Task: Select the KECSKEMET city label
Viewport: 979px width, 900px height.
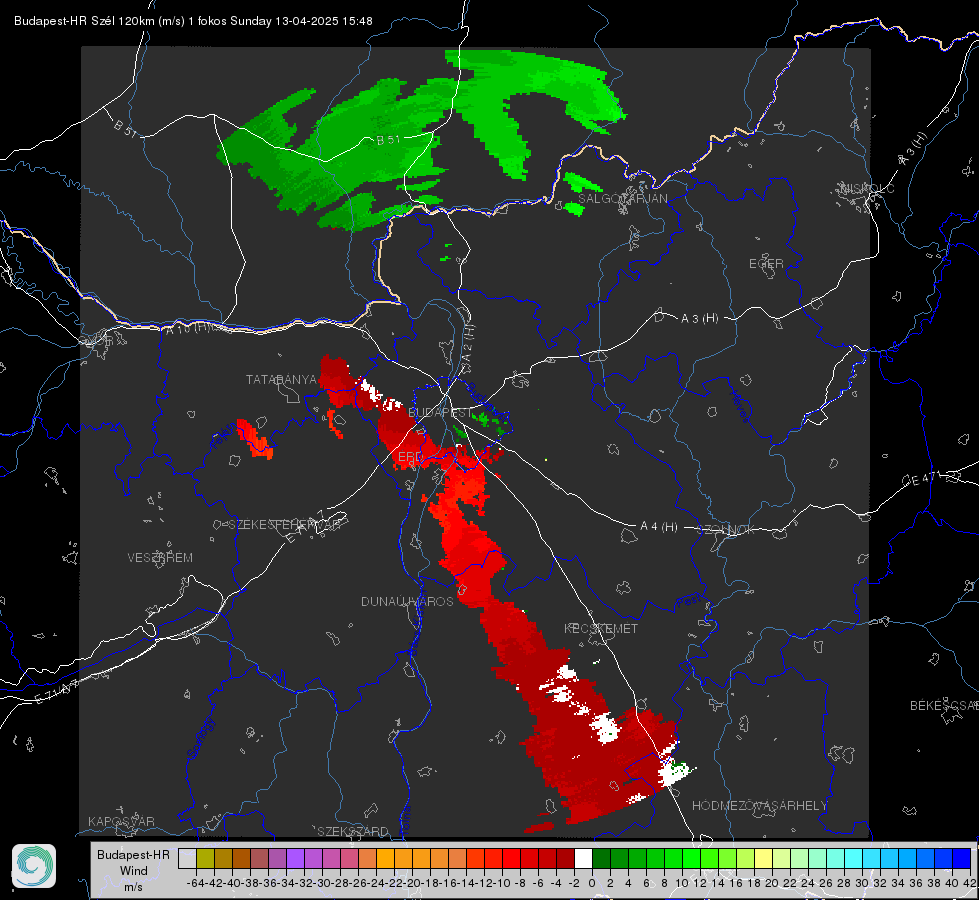Action: pyautogui.click(x=601, y=628)
